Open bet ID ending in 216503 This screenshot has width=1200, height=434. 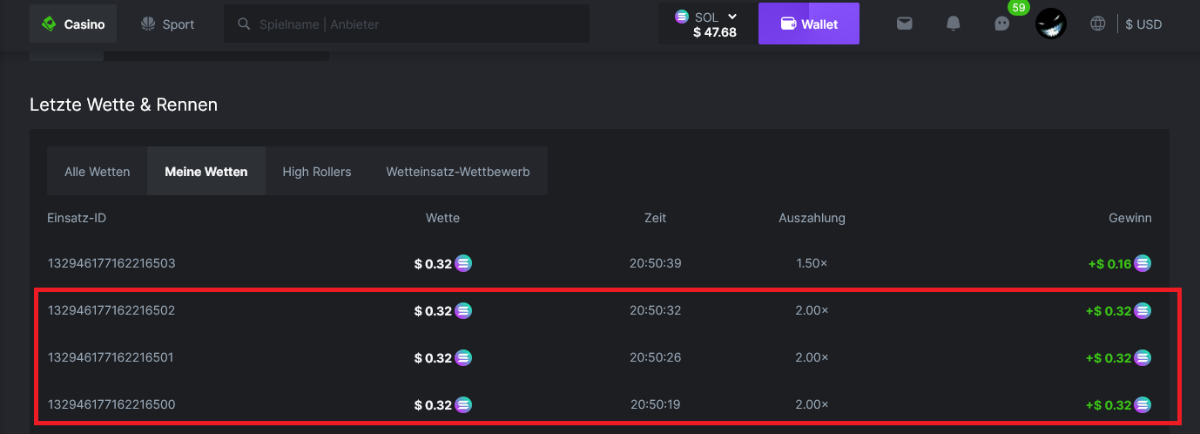(x=112, y=264)
